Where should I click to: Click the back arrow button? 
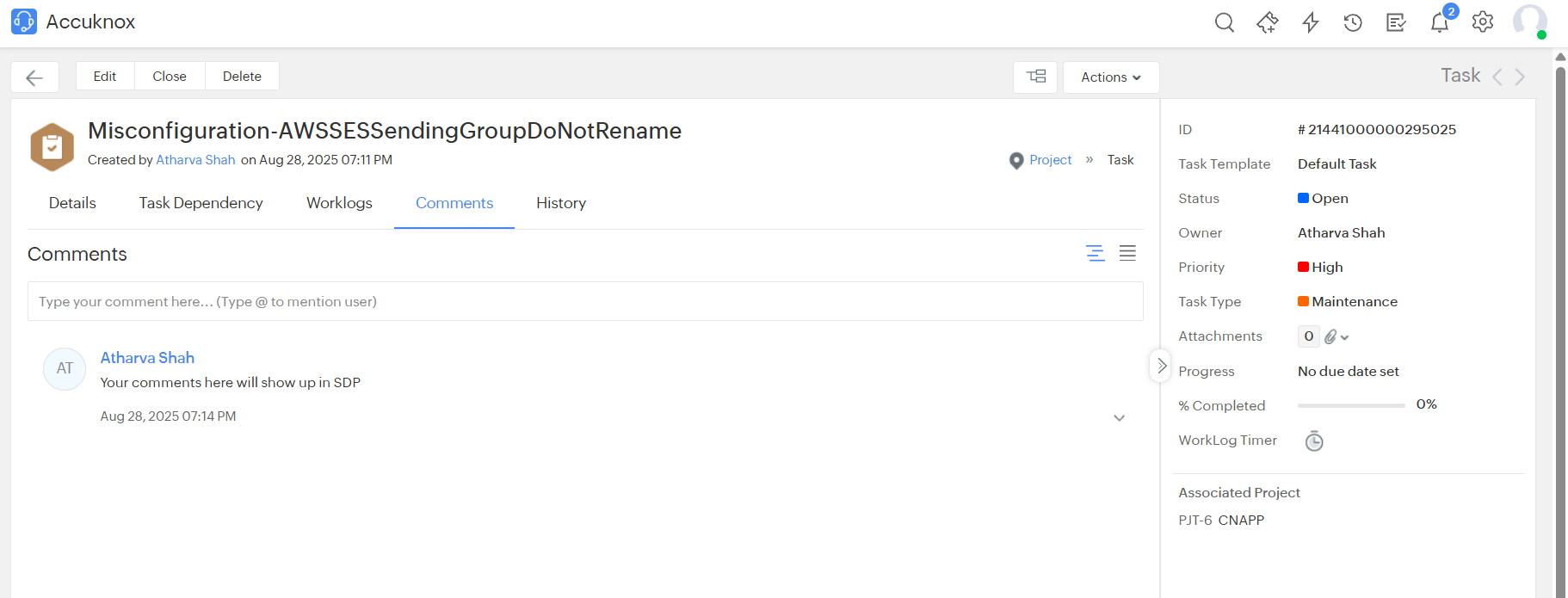click(x=34, y=77)
